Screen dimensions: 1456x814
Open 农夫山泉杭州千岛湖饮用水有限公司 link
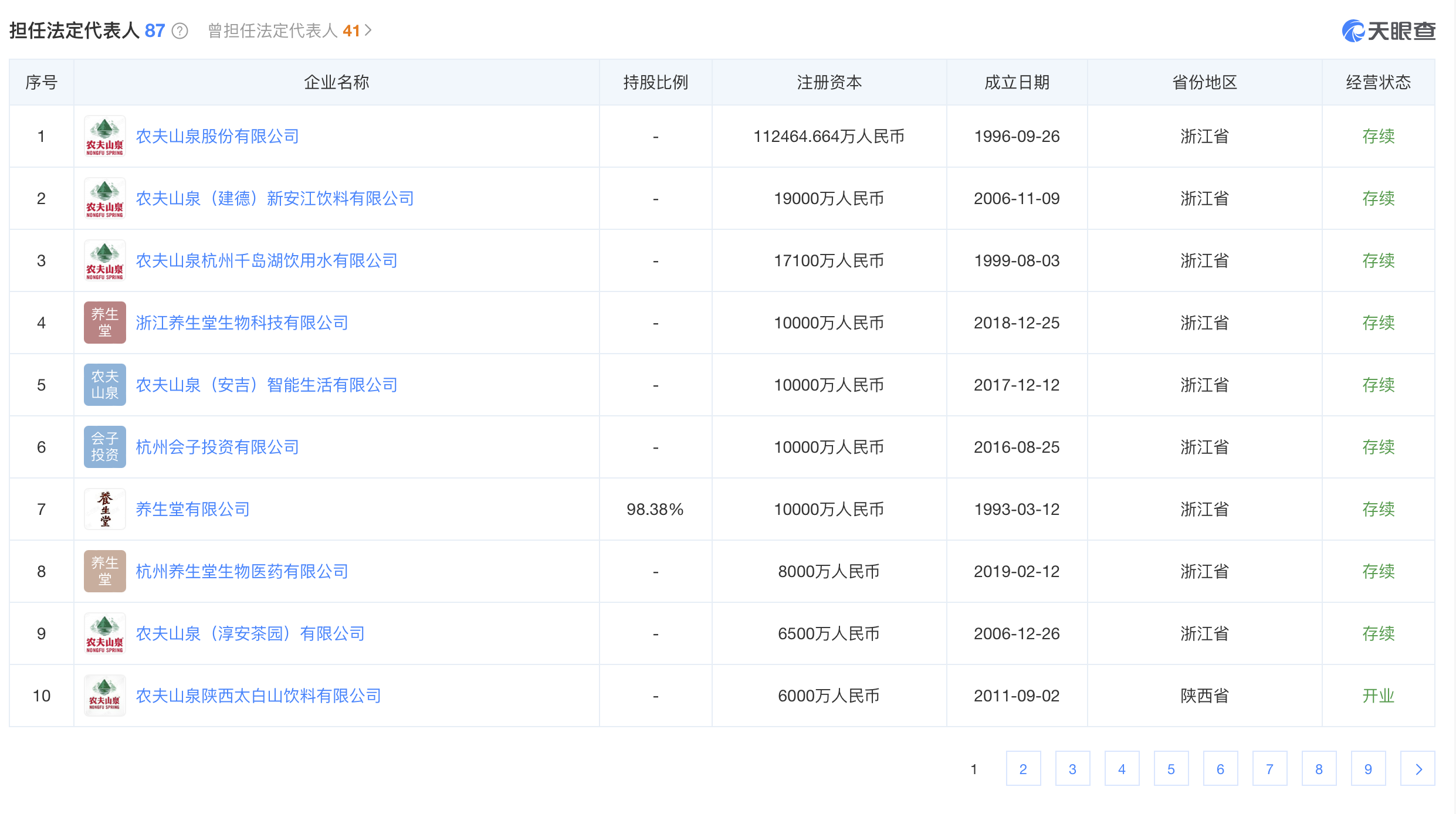click(266, 261)
